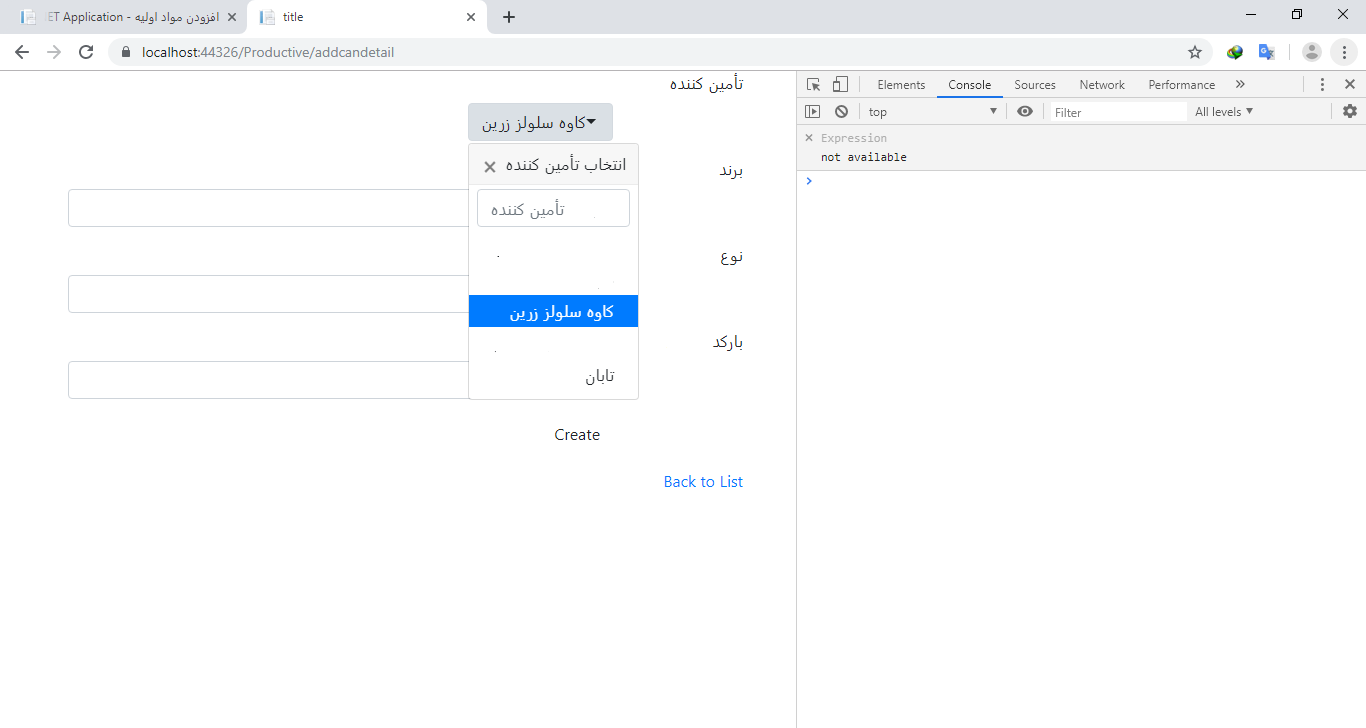This screenshot has height=728, width=1366.
Task: Switch to the Console tab
Action: [x=970, y=85]
